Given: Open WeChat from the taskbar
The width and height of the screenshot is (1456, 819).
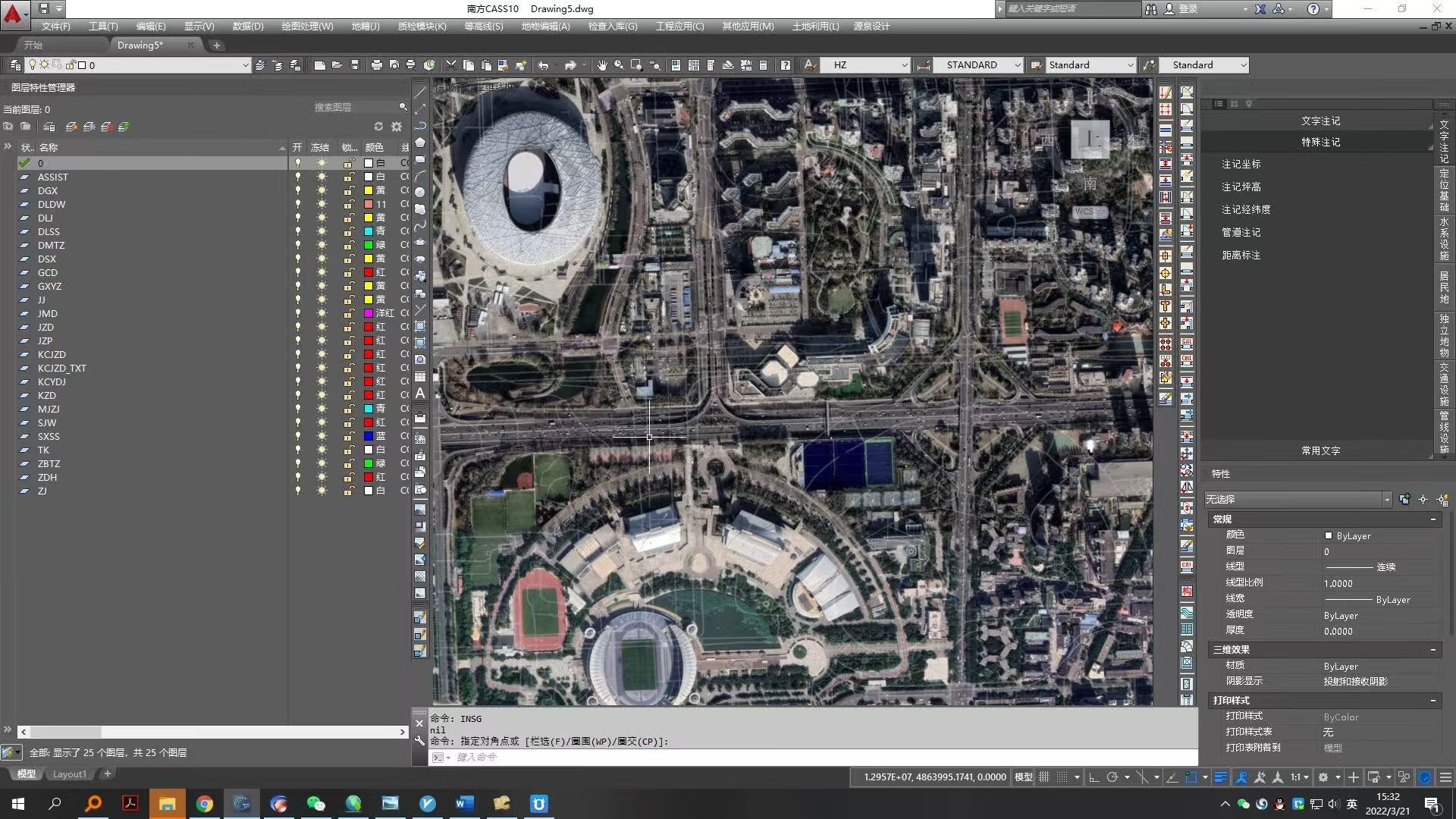Looking at the screenshot, I should 315,804.
